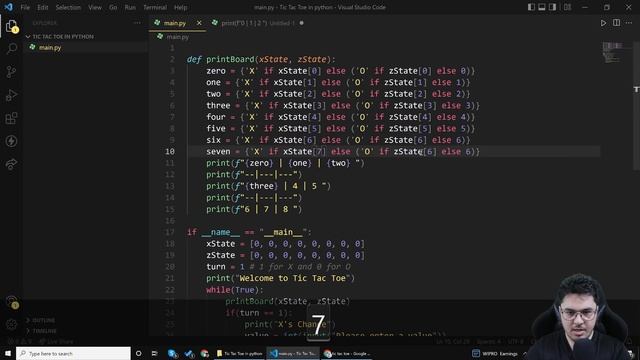Open the View menu
Screen dimensions: 640x360
95,7
